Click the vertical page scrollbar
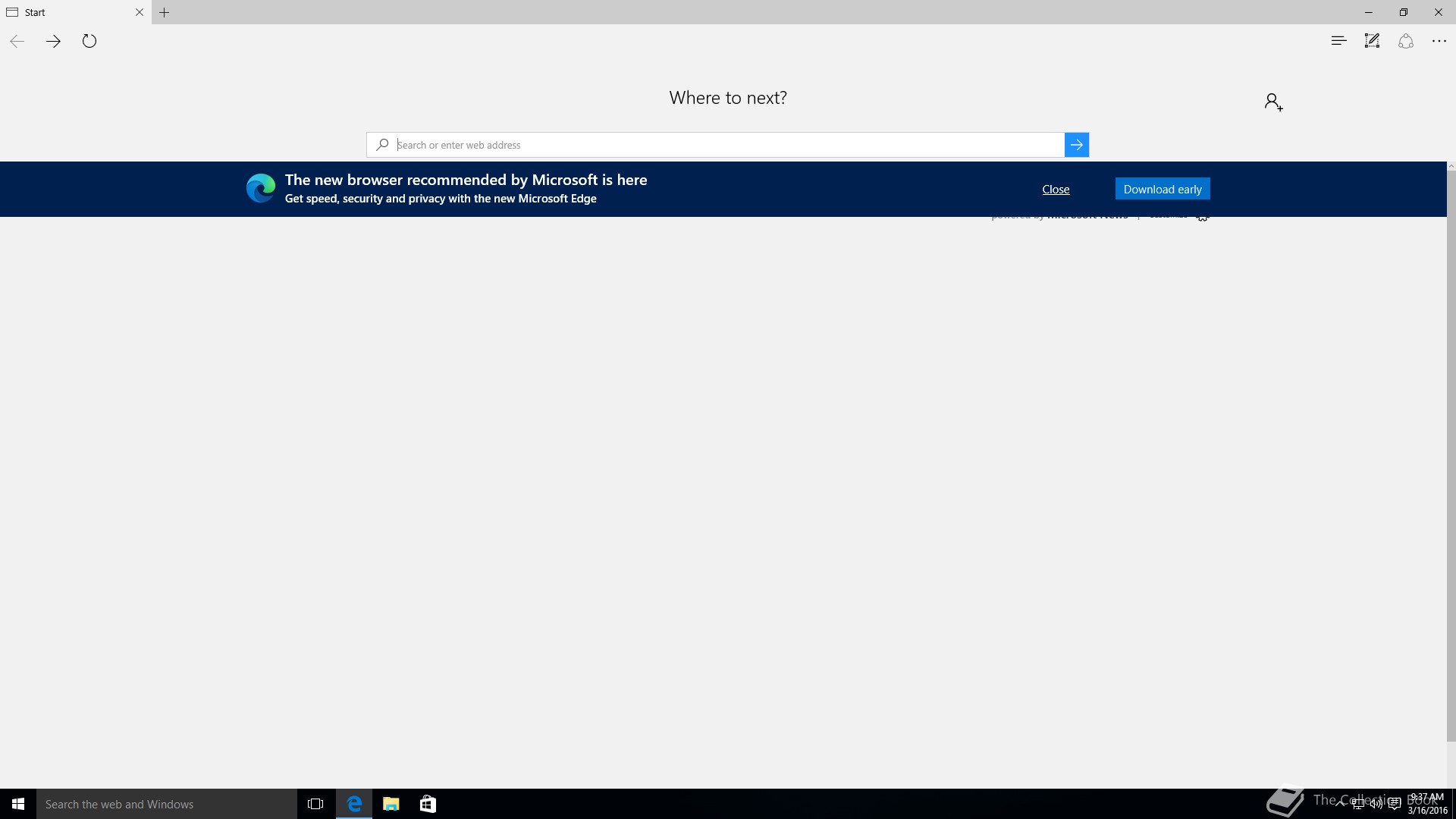 (x=1451, y=455)
